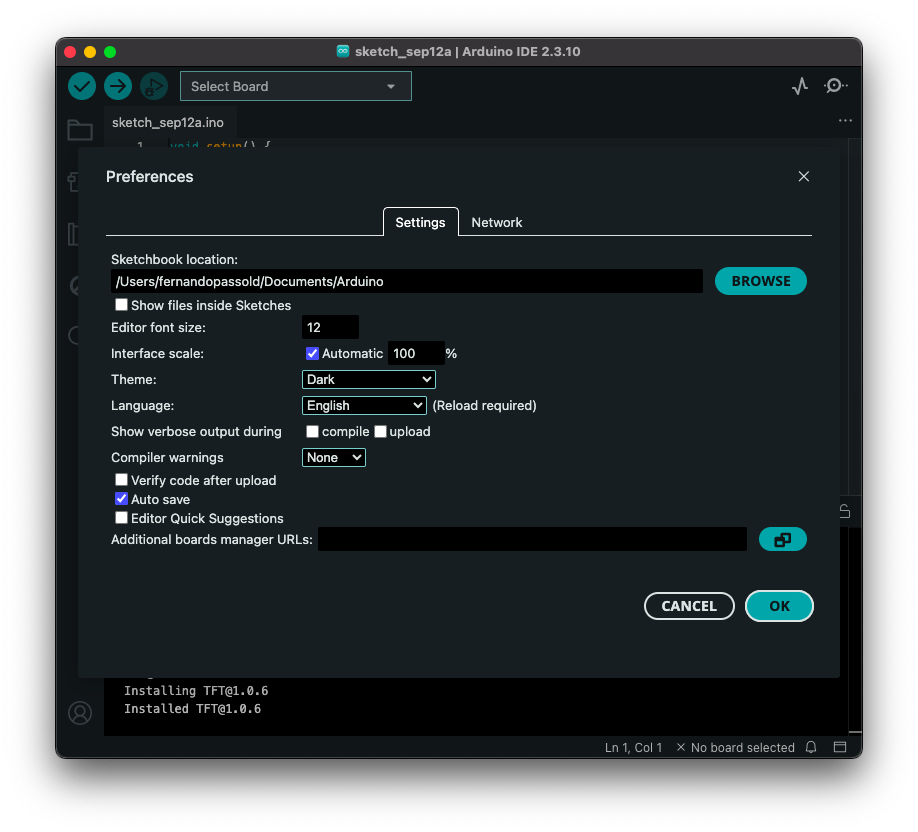Open the Language dropdown showing English
This screenshot has width=918, height=832.
(x=364, y=405)
